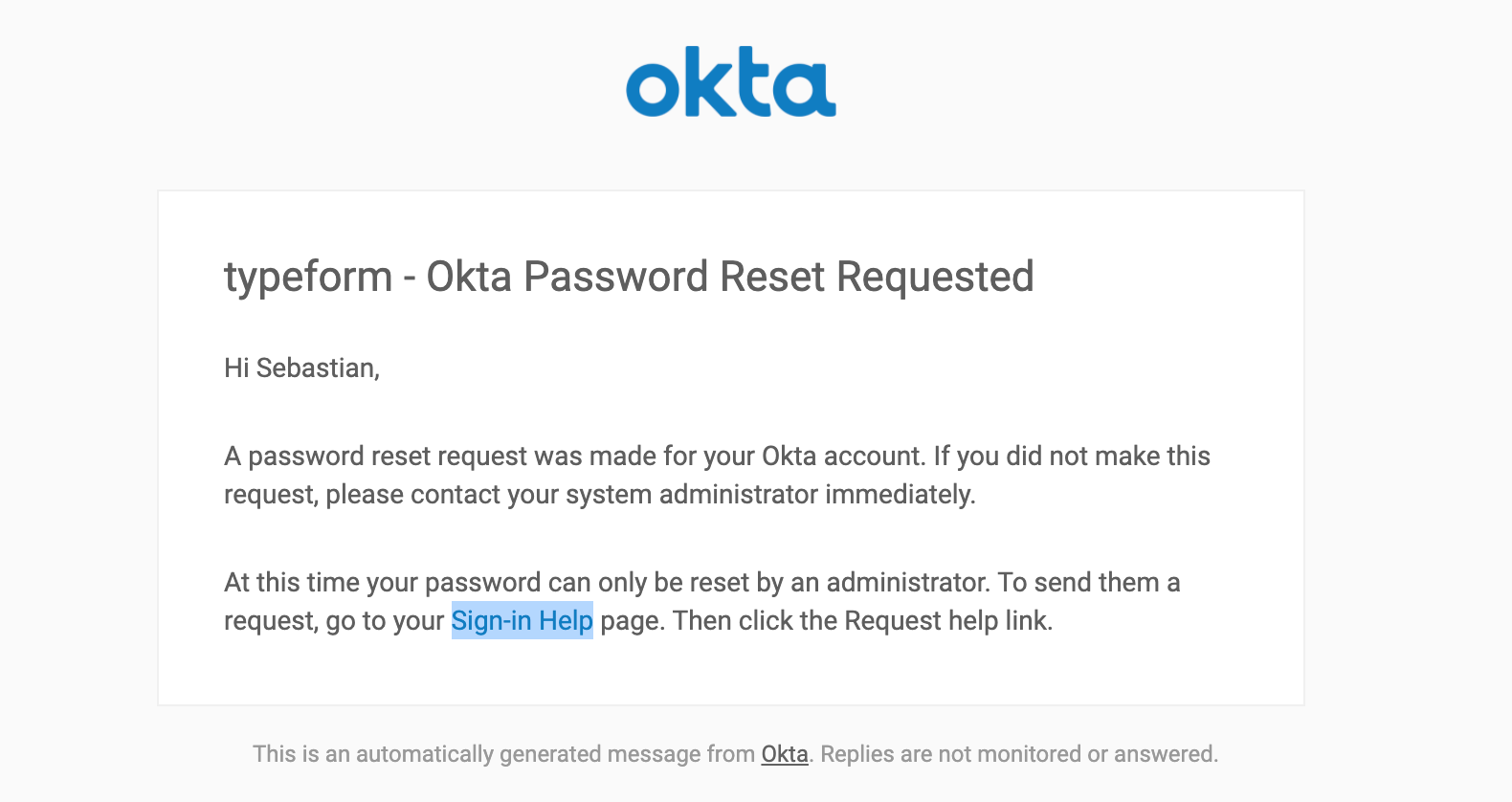The image size is (1512, 802).
Task: Open the underlined Okta link in footer
Action: 785,754
